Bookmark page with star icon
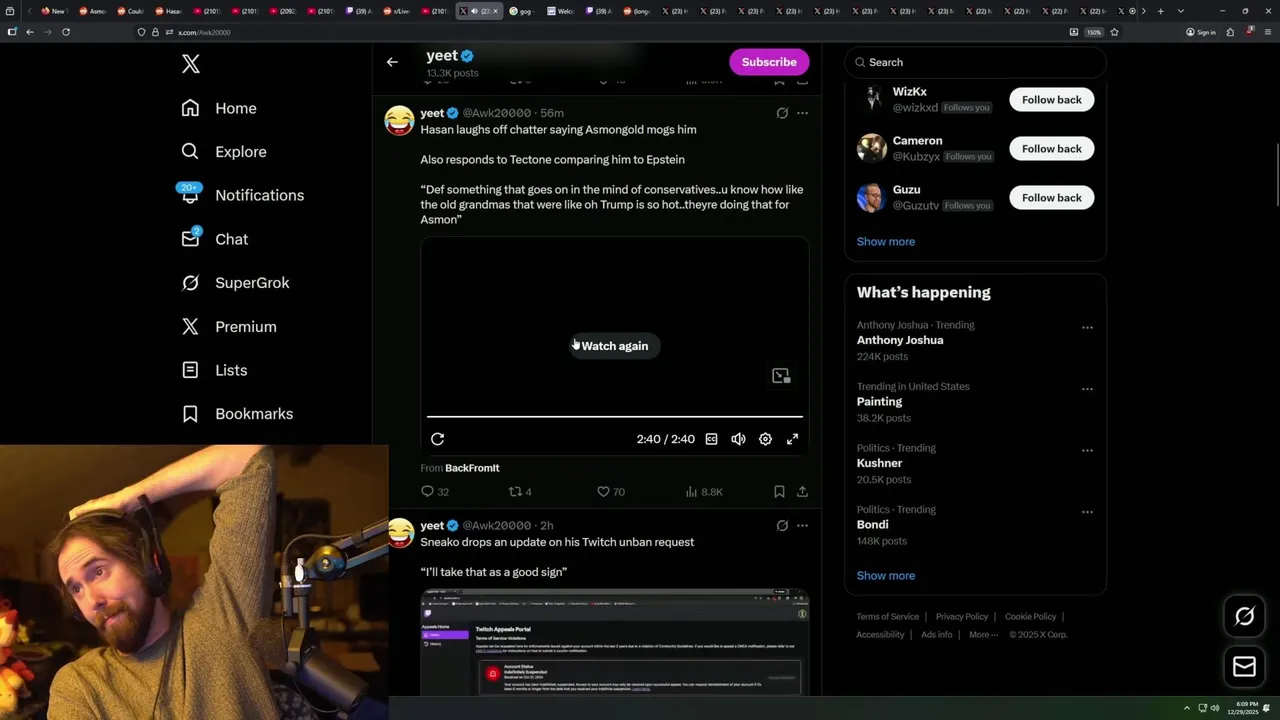This screenshot has height=720, width=1280. pos(1114,32)
